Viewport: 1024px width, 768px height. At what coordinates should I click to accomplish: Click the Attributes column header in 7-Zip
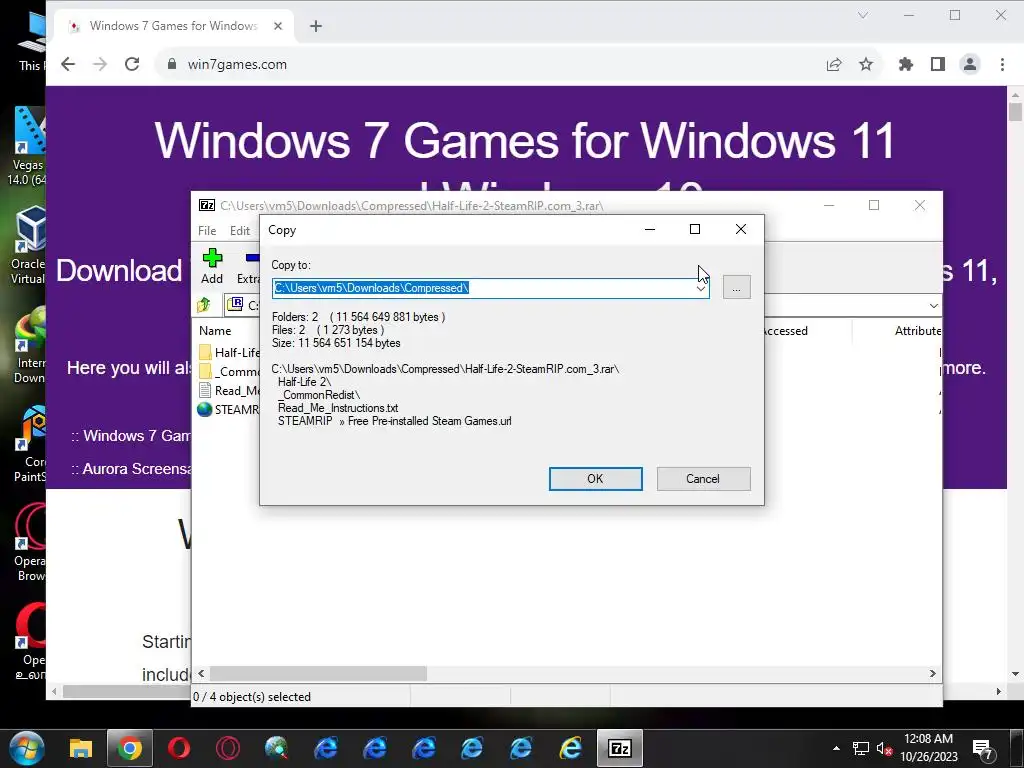pos(918,331)
